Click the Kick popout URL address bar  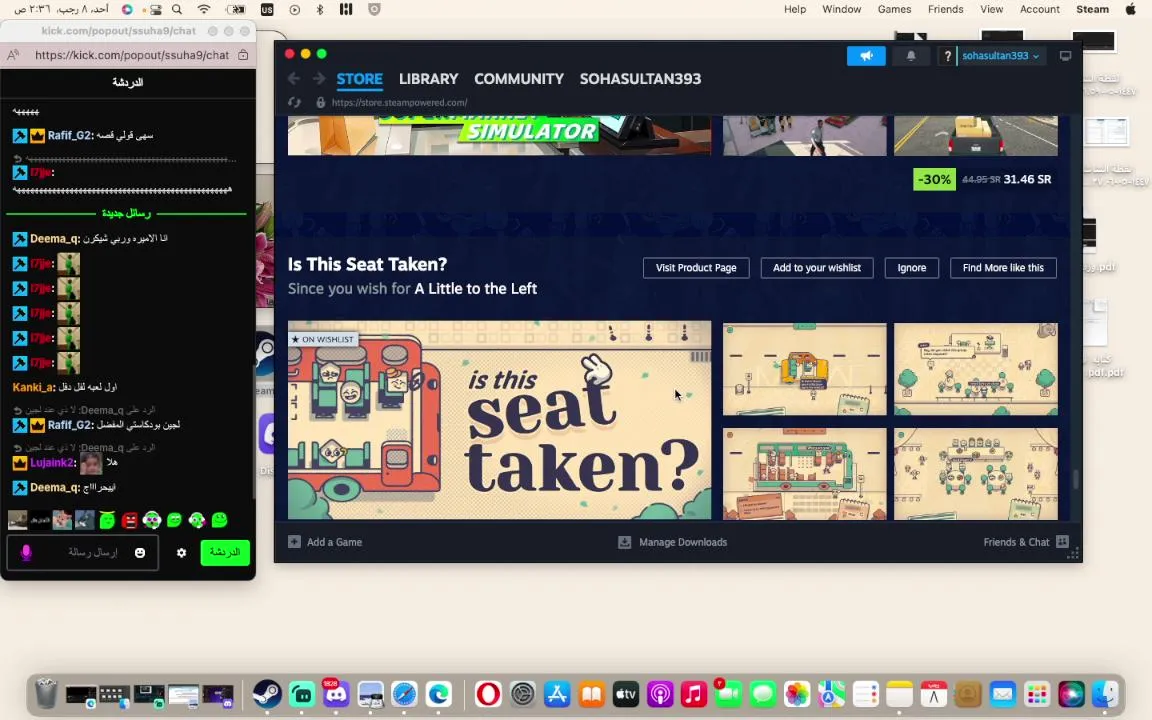[x=132, y=55]
